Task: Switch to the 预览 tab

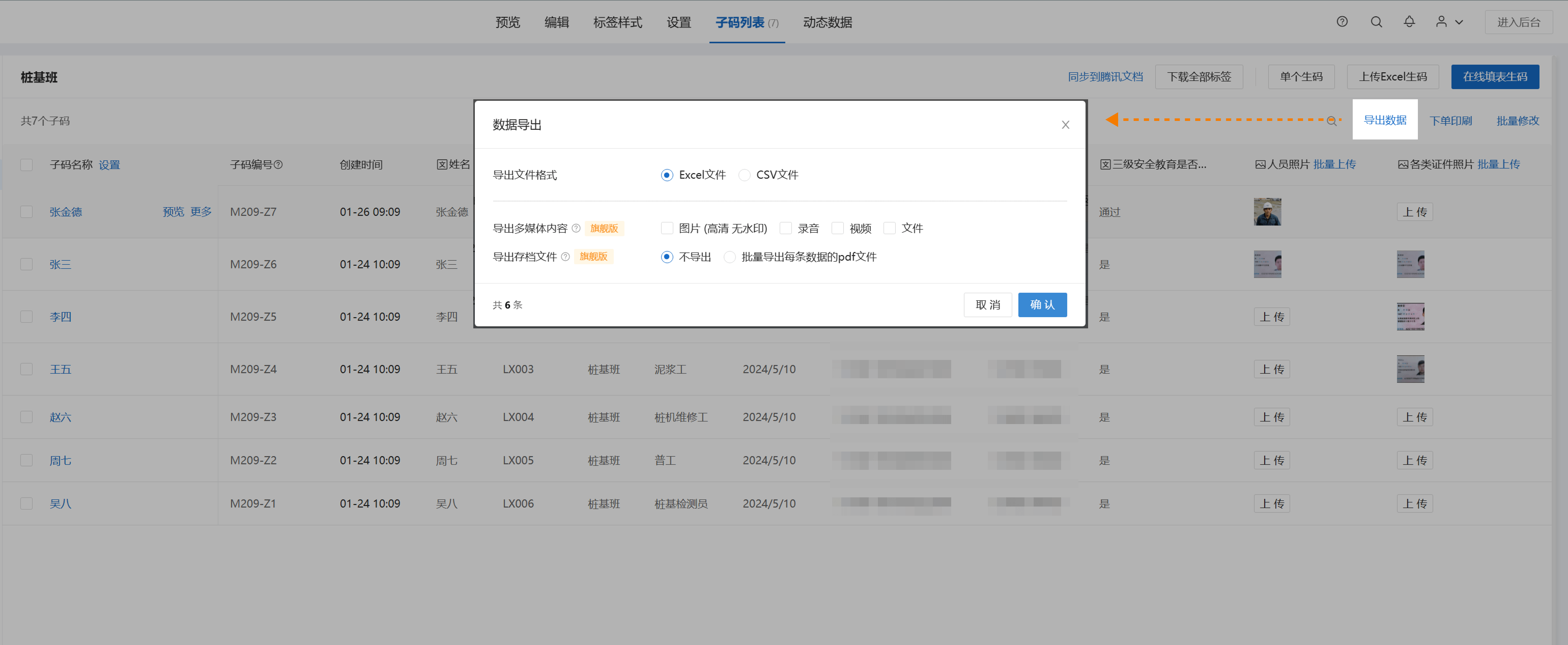Action: (x=508, y=23)
